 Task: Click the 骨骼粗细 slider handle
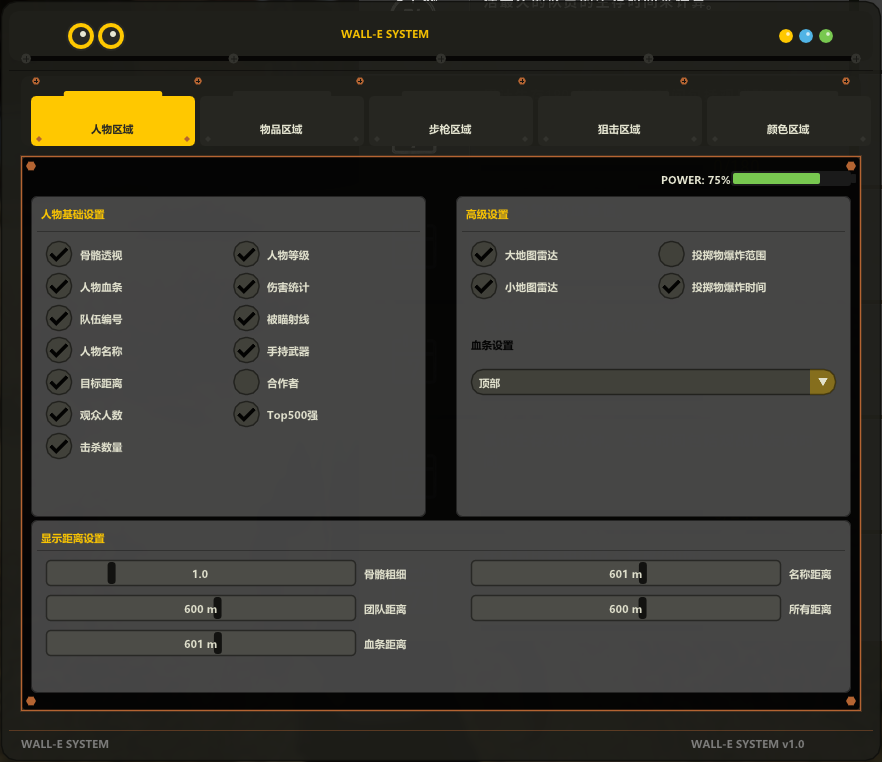(112, 573)
